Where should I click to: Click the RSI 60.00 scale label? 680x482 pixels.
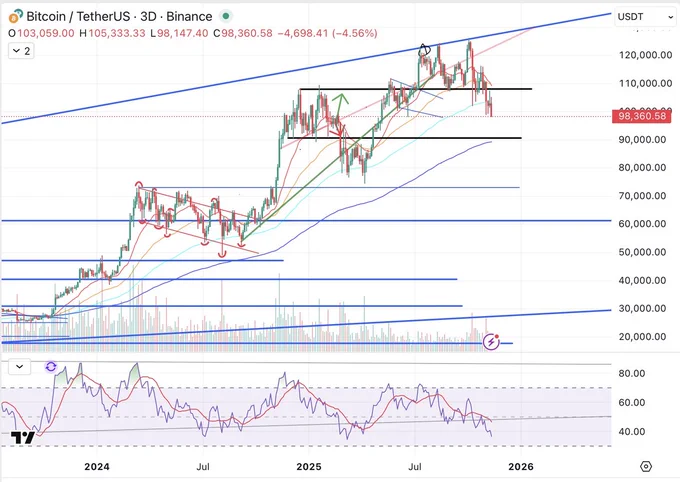pyautogui.click(x=632, y=403)
